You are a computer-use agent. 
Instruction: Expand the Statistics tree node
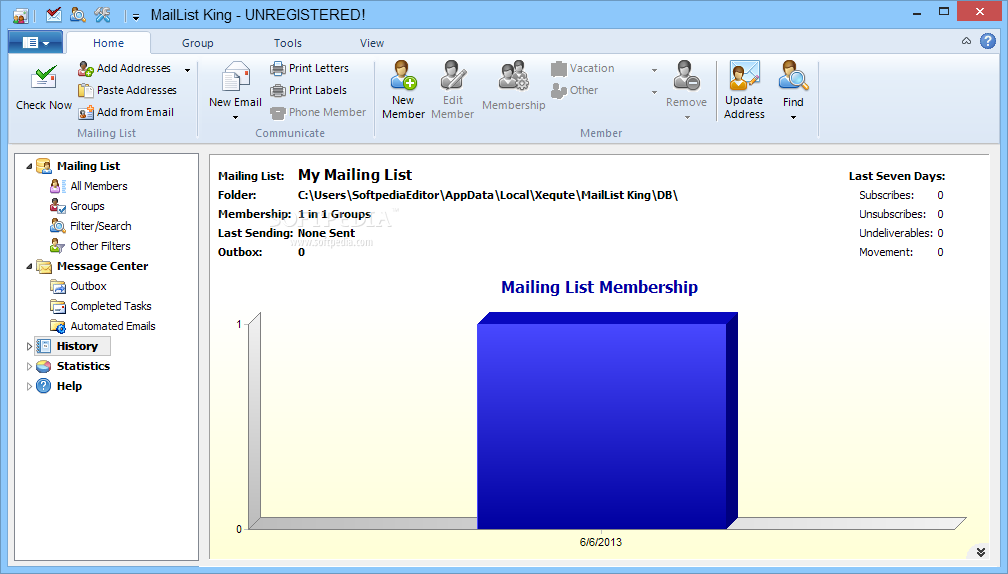tap(29, 366)
